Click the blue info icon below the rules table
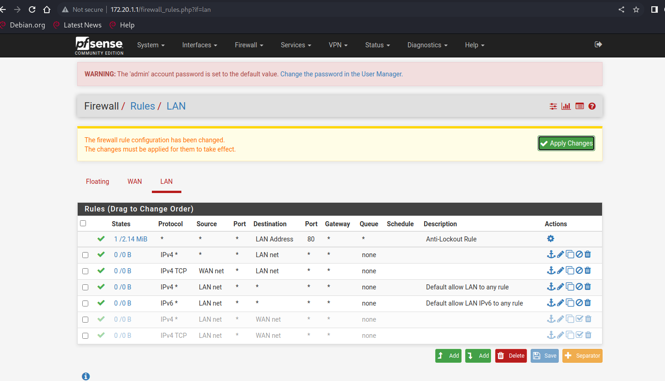The height and width of the screenshot is (381, 665). click(86, 376)
